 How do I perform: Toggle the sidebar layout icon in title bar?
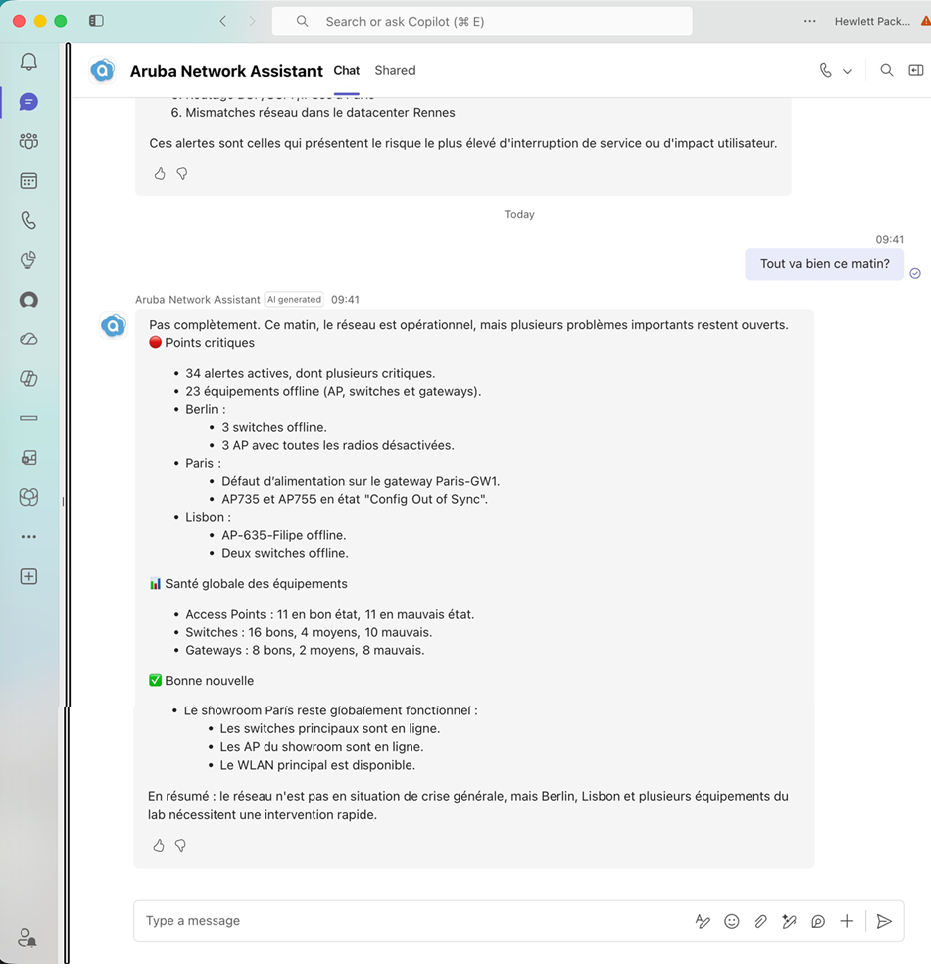tap(96, 21)
